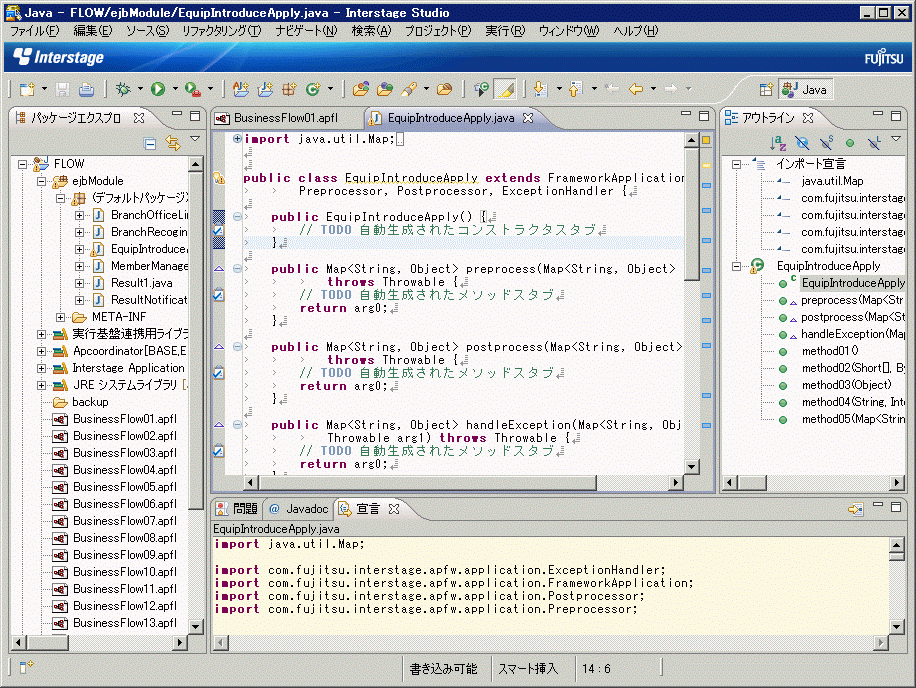Open the Debug button's dropdown arrow
The height and width of the screenshot is (688, 916).
(x=140, y=89)
